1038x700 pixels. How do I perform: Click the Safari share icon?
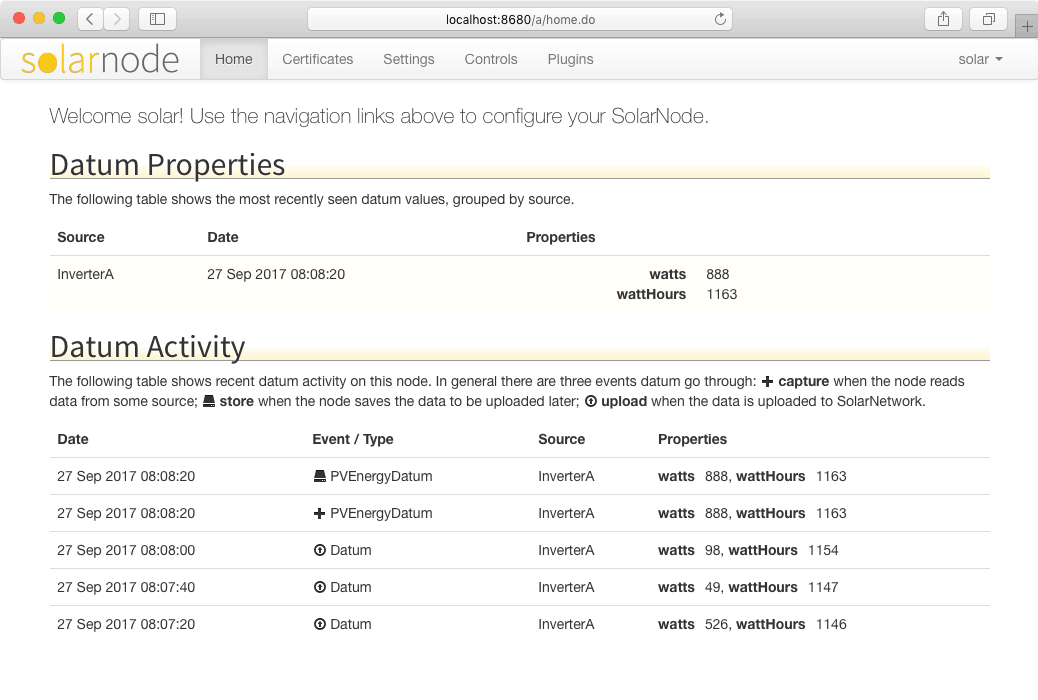[x=943, y=19]
